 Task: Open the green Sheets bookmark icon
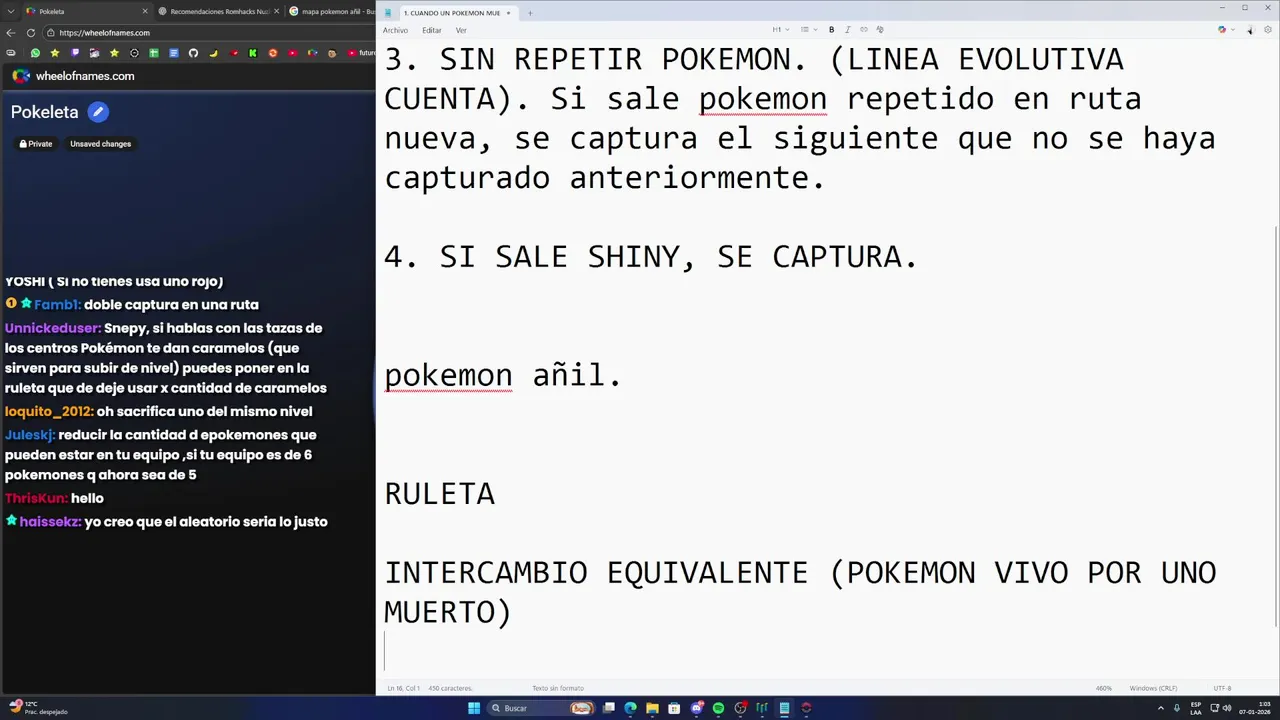[x=154, y=53]
